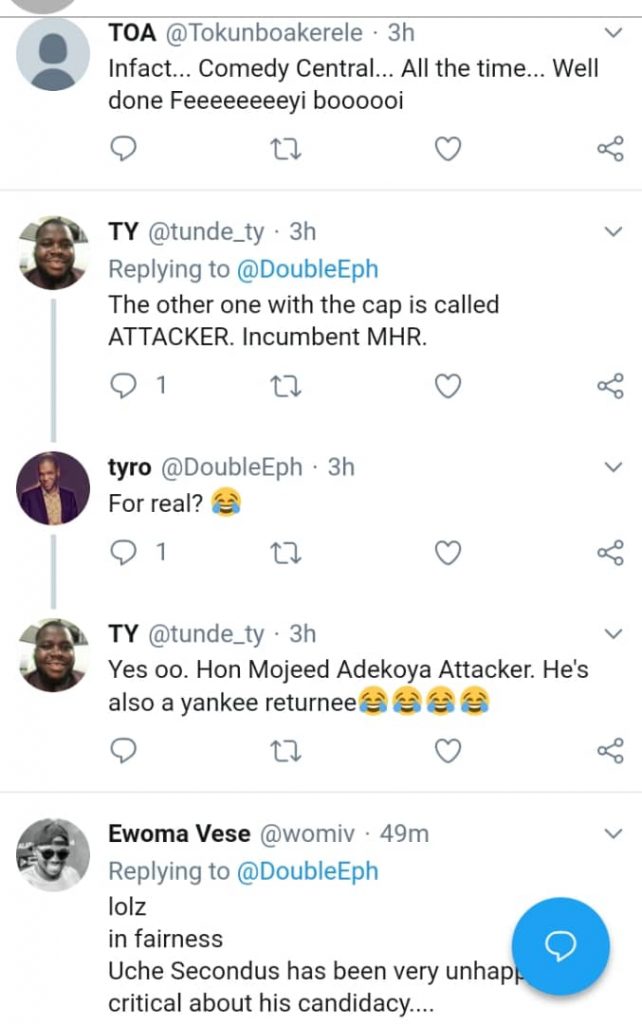The width and height of the screenshot is (642, 1024).
Task: Open @DoubleEph link in TY's reply
Action: pyautogui.click(x=307, y=269)
